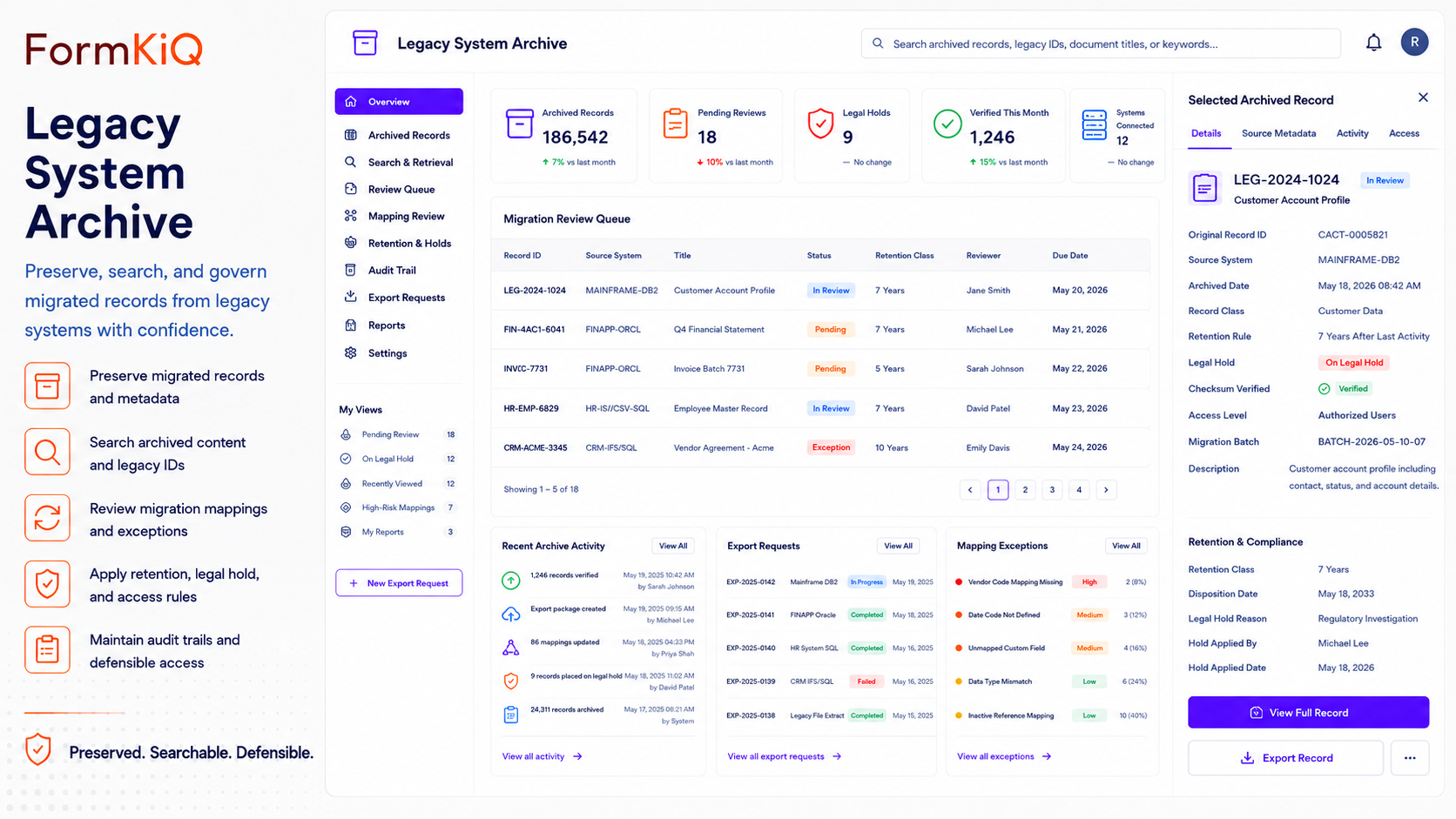Click Checksum Verified green check icon

1324,389
